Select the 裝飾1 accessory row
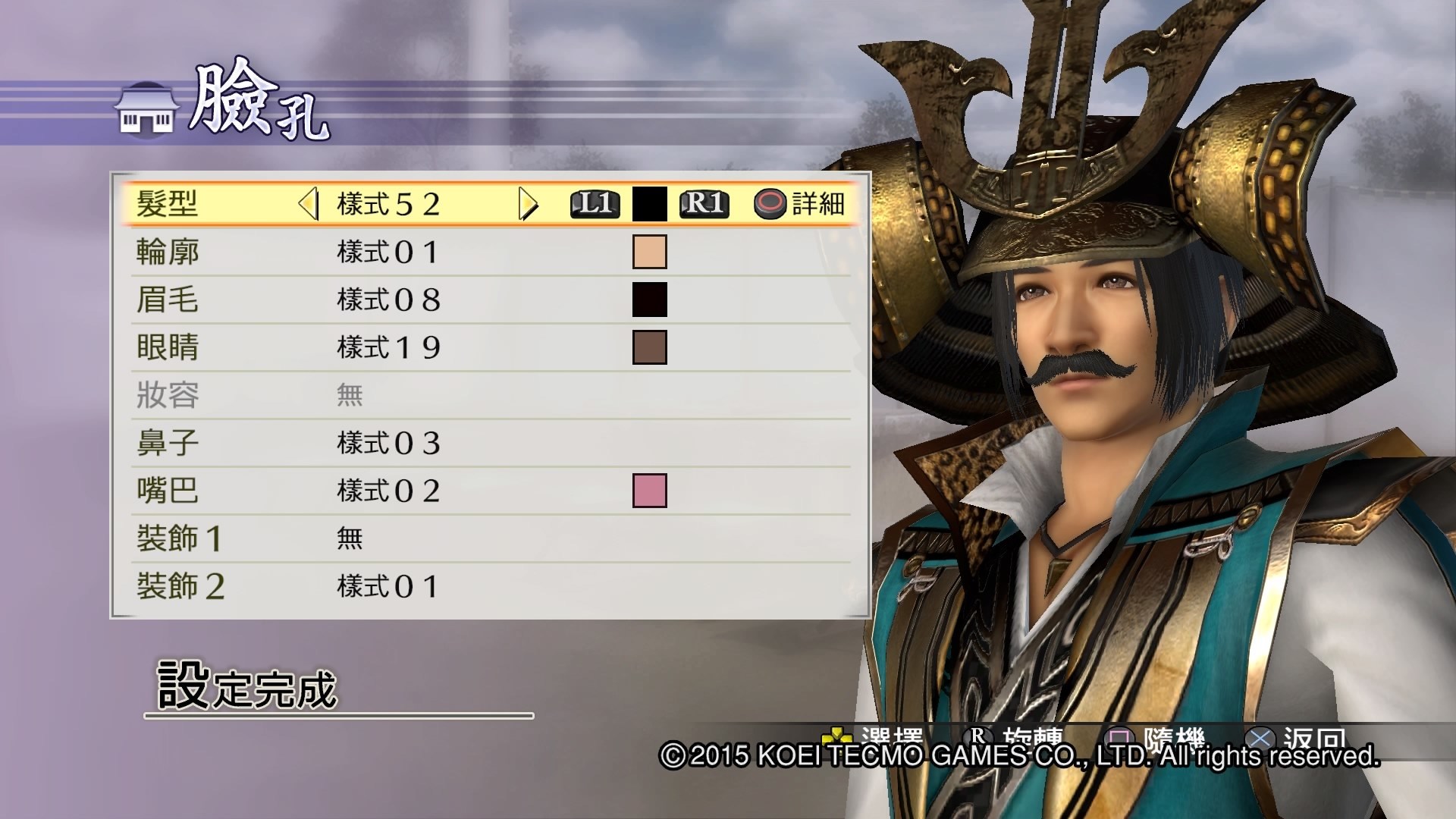The height and width of the screenshot is (819, 1456). pyautogui.click(x=491, y=538)
